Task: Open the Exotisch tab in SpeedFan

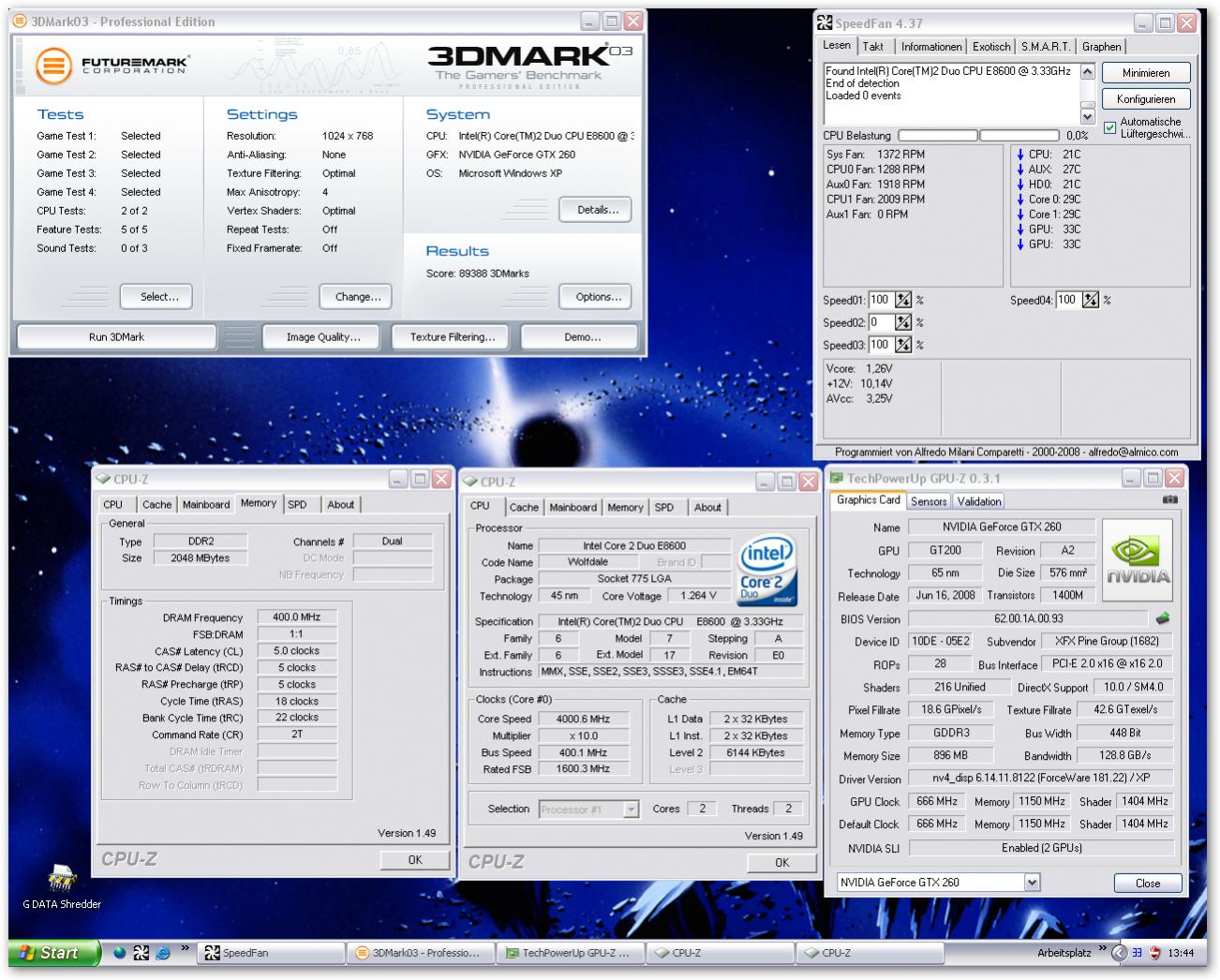Action: [x=991, y=46]
